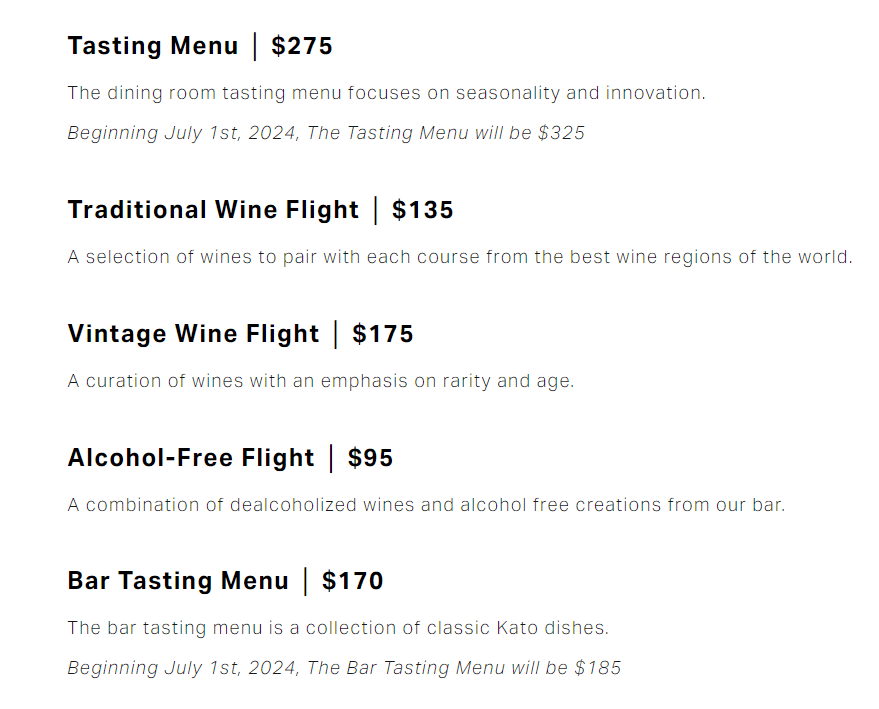Click the rarity and age description
The width and height of the screenshot is (879, 709).
(x=321, y=381)
